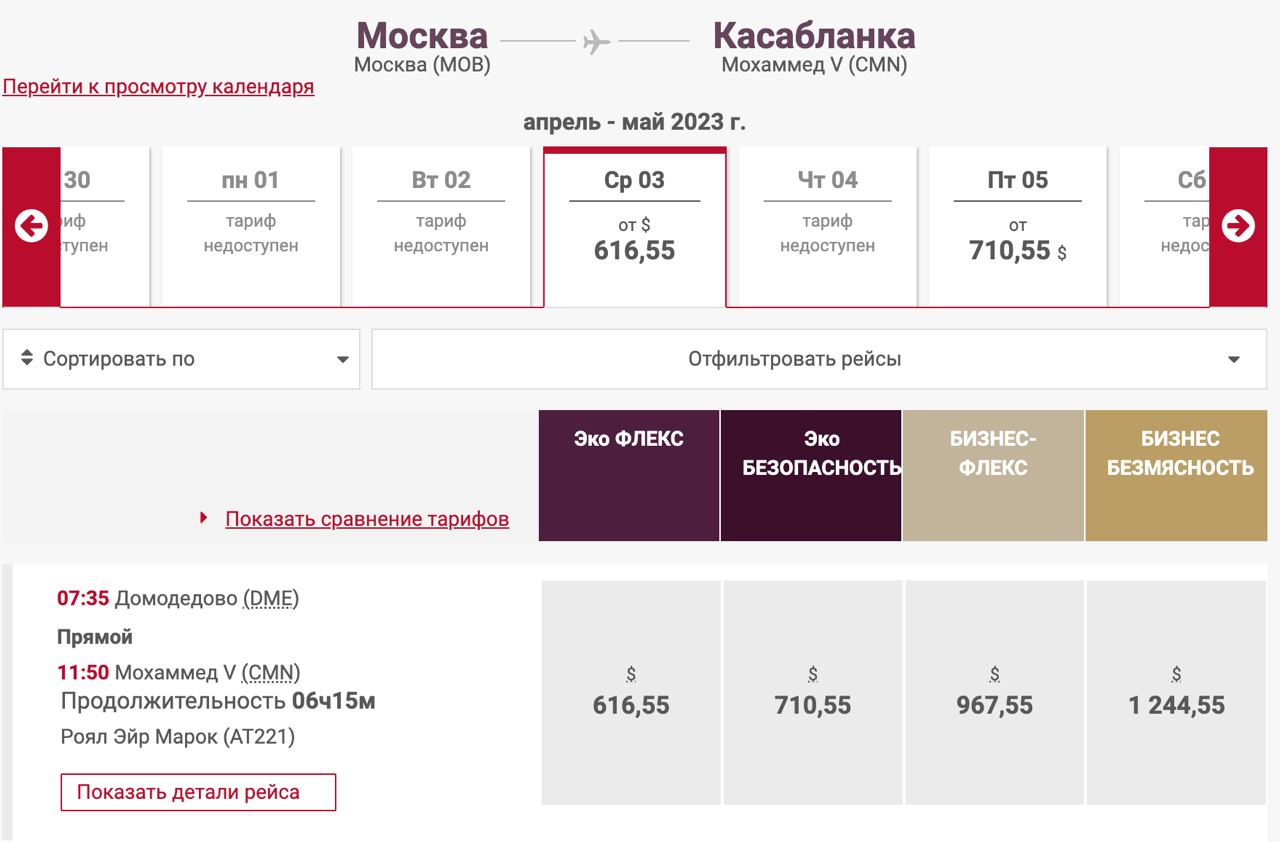Select the Ср 03 date tab

click(x=635, y=227)
